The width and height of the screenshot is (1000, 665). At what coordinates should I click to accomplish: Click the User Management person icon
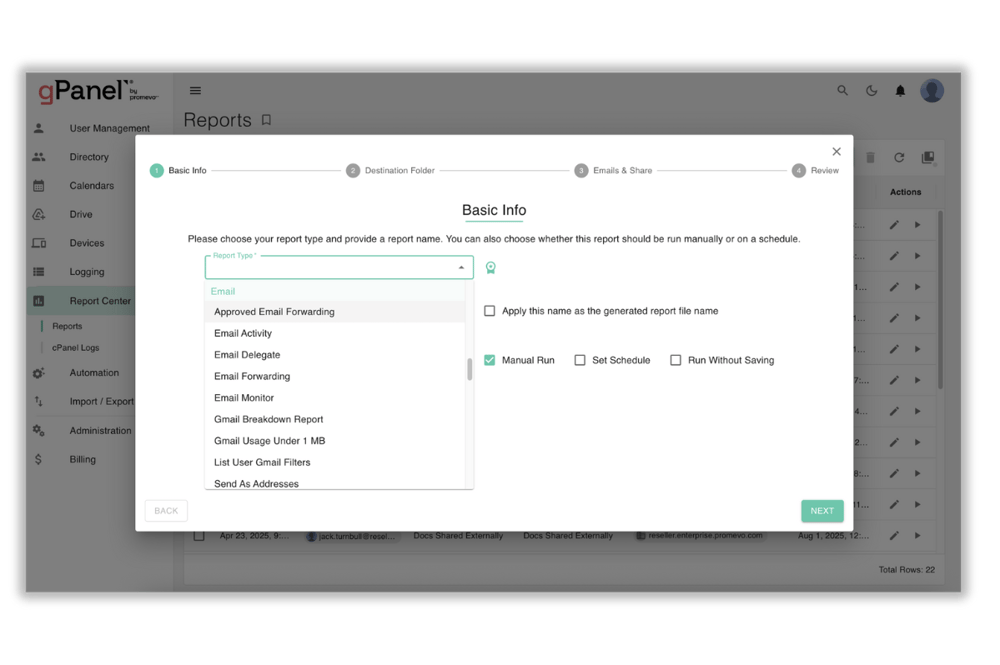39,128
